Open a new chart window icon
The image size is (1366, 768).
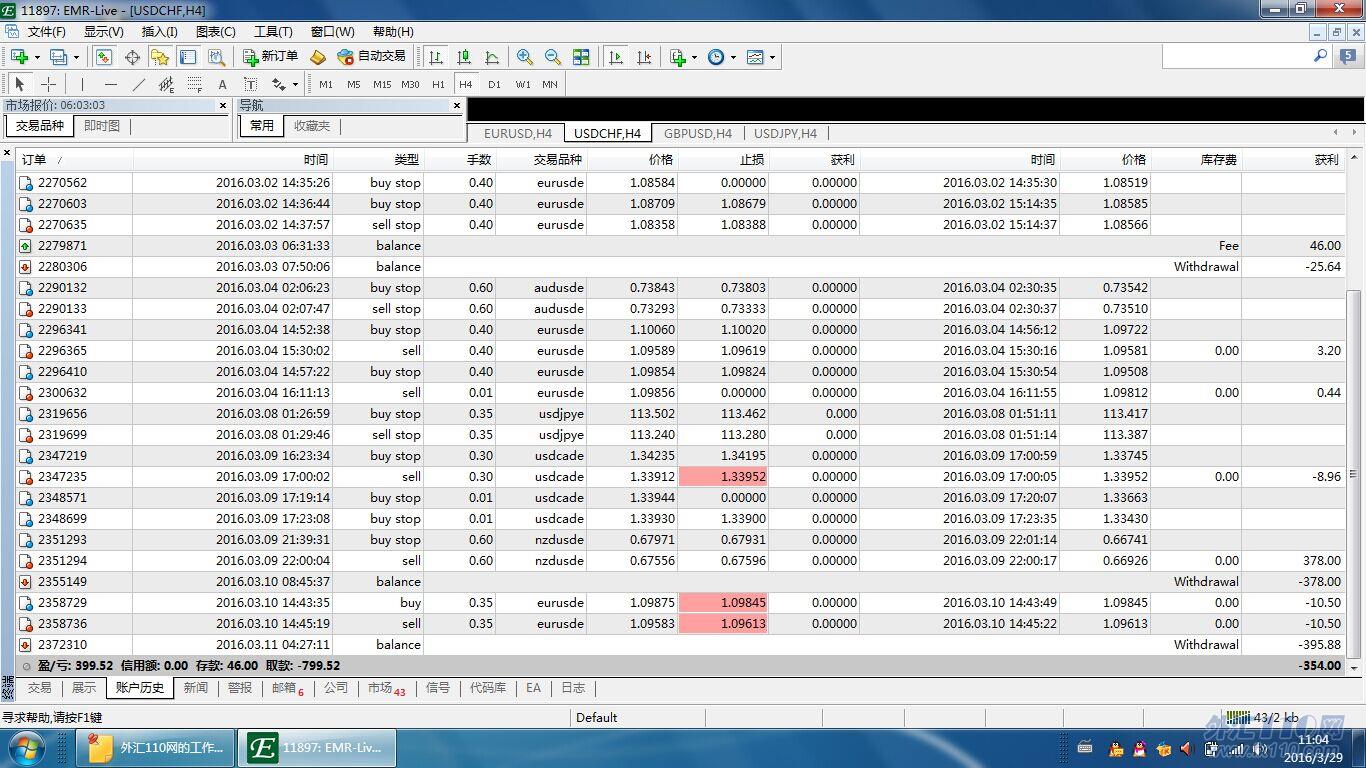(19, 57)
